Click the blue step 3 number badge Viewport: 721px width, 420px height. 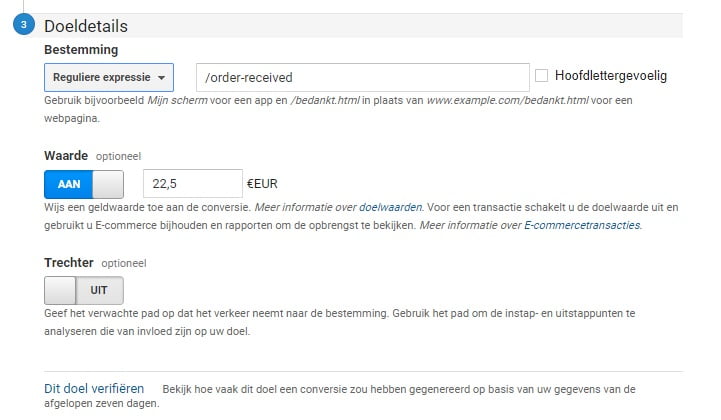coord(23,26)
